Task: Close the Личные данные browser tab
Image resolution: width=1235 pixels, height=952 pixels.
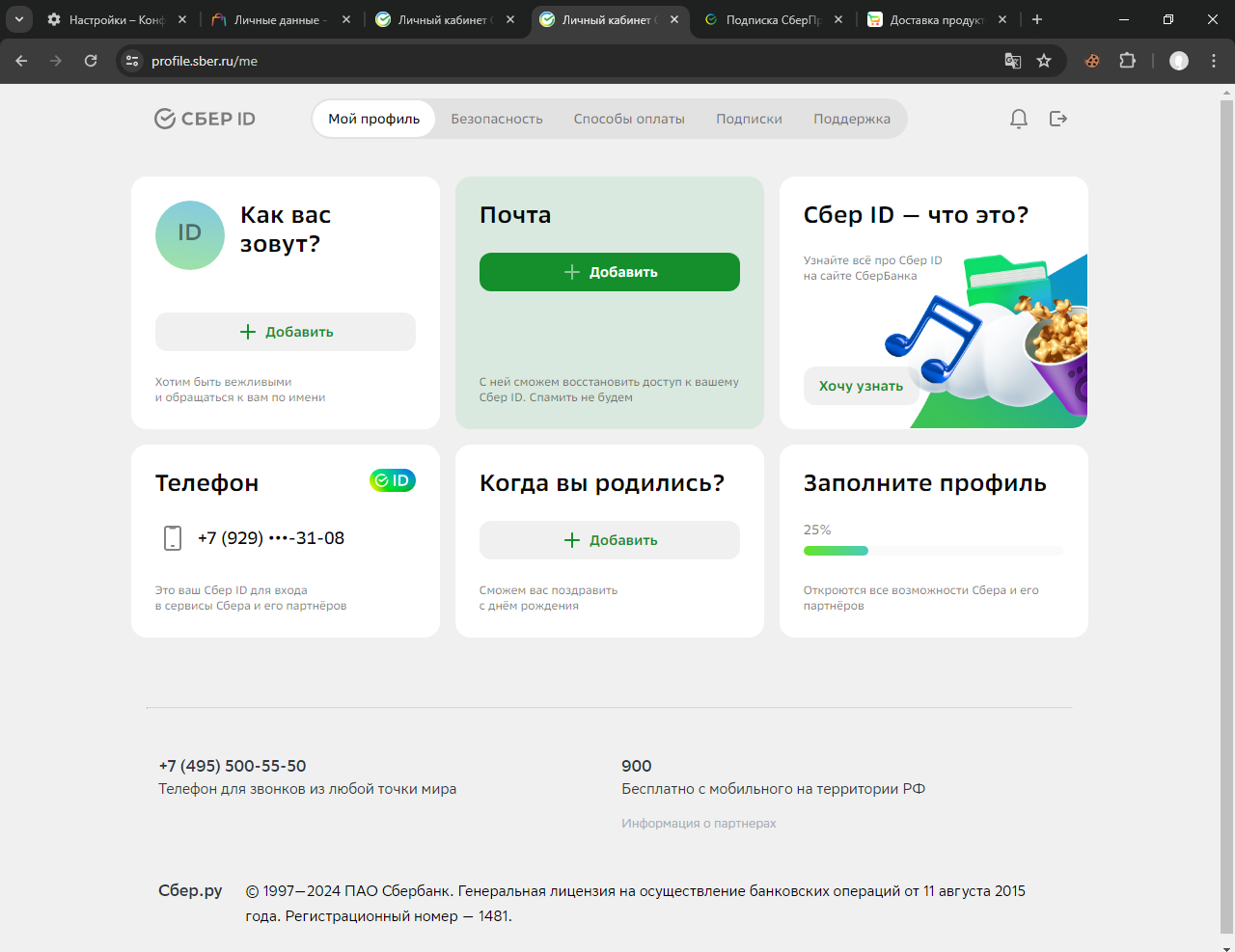Action: pyautogui.click(x=346, y=19)
